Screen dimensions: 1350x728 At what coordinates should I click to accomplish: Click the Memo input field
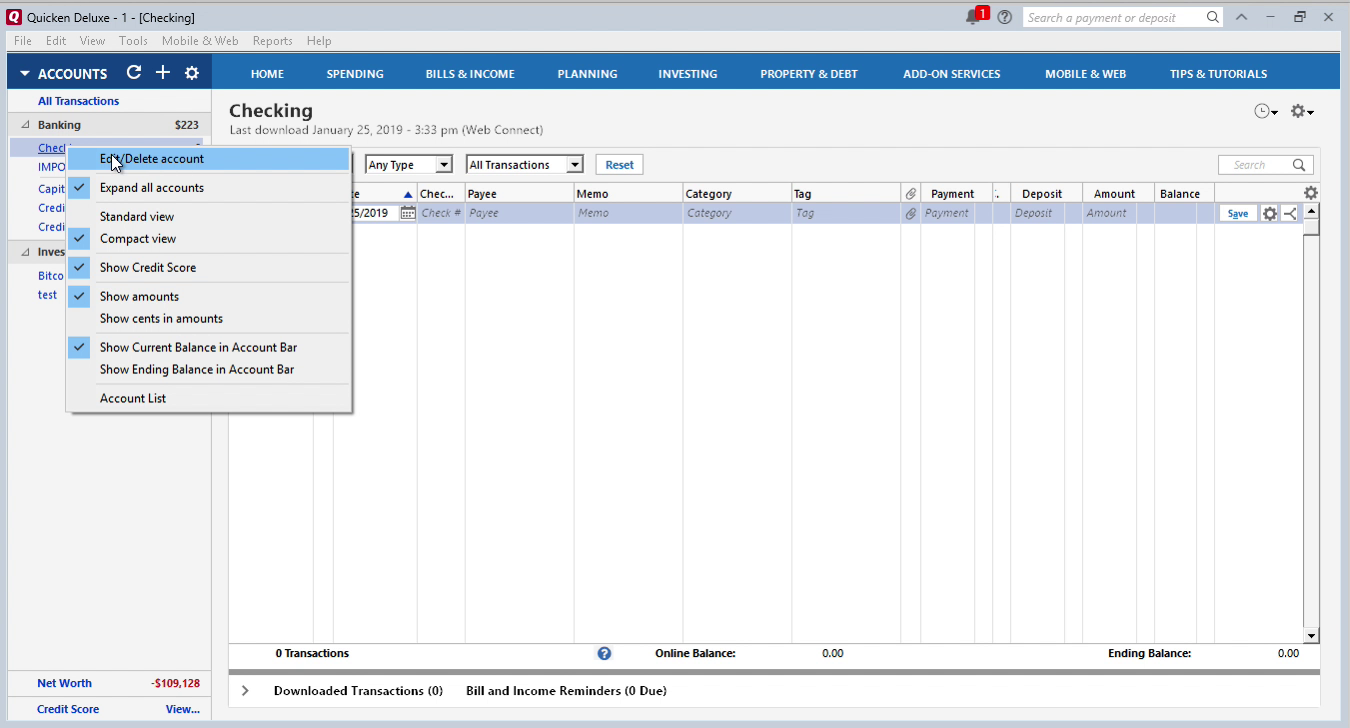629,213
